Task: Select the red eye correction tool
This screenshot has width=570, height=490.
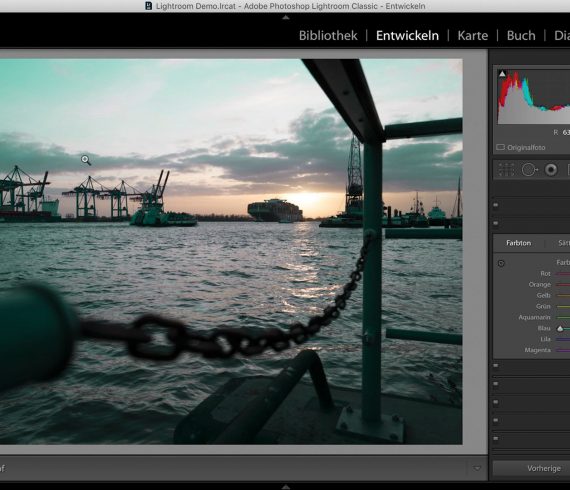Action: [x=551, y=169]
